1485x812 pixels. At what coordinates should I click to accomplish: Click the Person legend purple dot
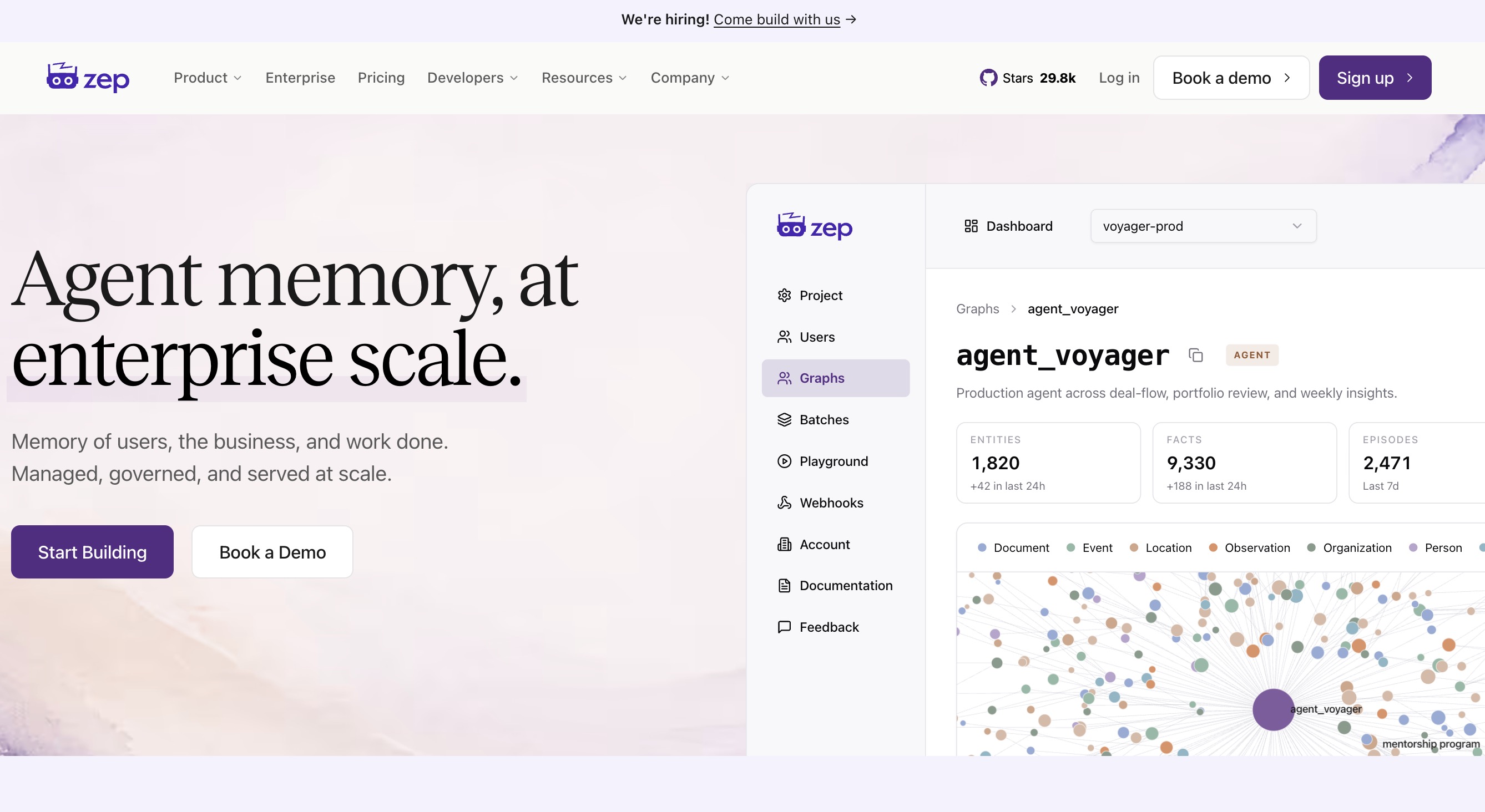tap(1413, 547)
